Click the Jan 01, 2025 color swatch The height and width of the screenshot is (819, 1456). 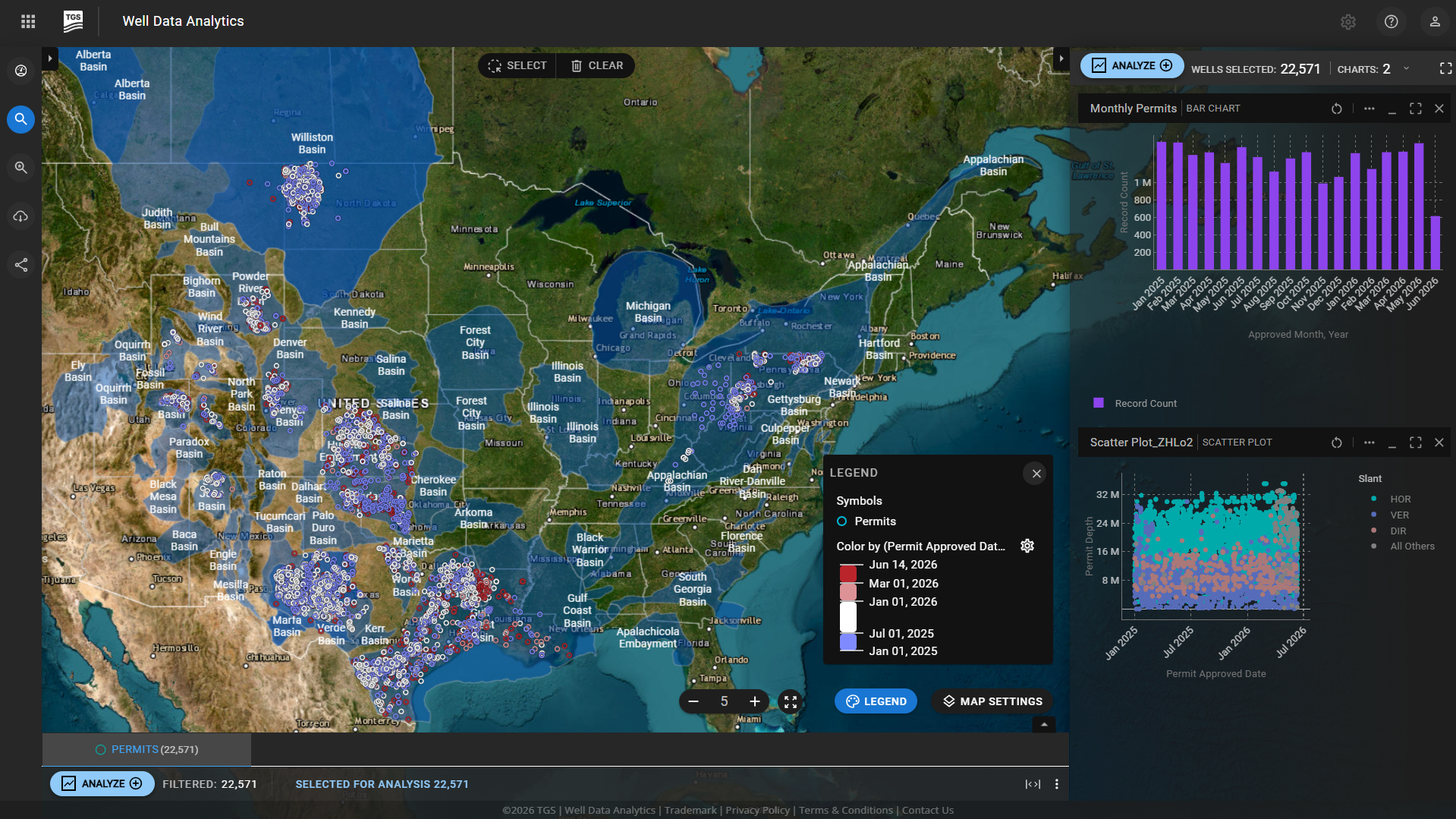point(848,642)
